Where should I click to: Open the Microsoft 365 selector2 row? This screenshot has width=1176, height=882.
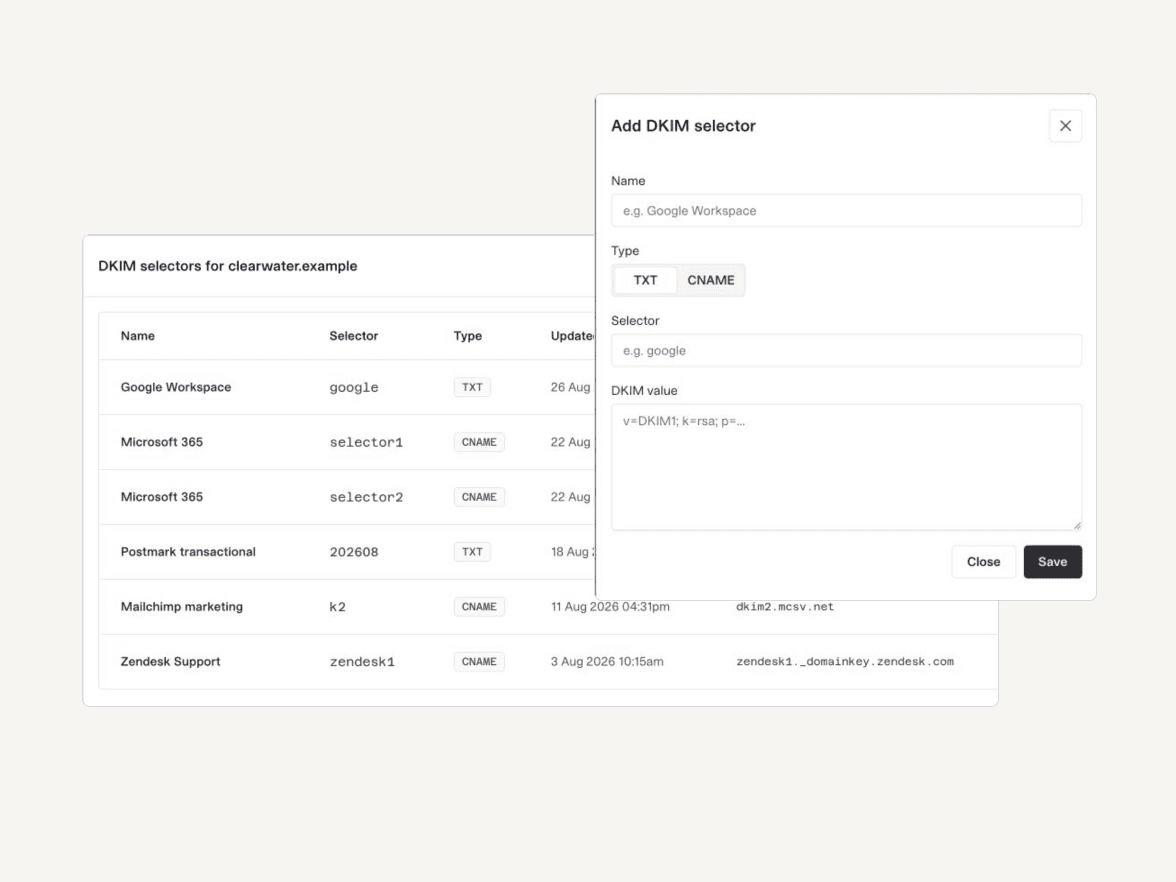pos(347,497)
